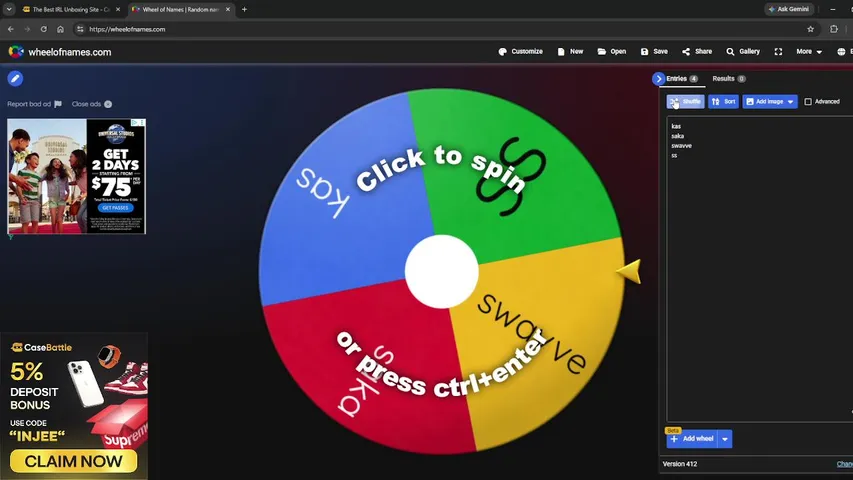Expand the More dropdown menu
This screenshot has width=853, height=480.
[809, 52]
